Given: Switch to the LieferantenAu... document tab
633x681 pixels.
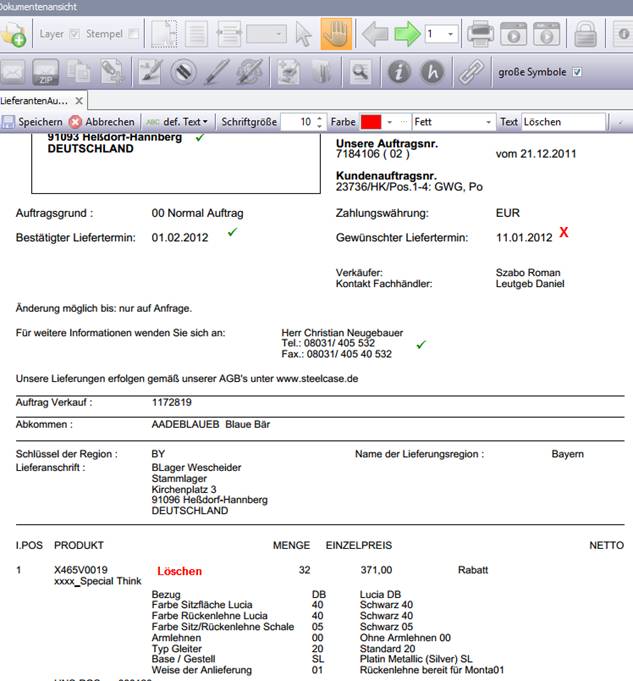Looking at the screenshot, I should tap(34, 101).
